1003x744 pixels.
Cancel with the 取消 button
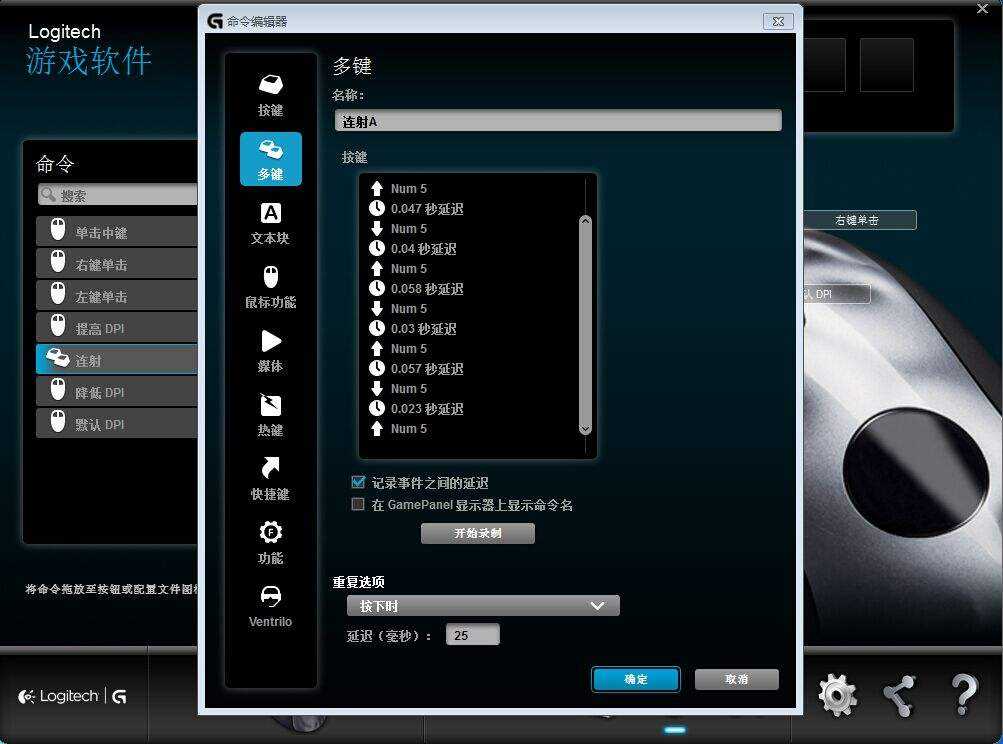(737, 679)
